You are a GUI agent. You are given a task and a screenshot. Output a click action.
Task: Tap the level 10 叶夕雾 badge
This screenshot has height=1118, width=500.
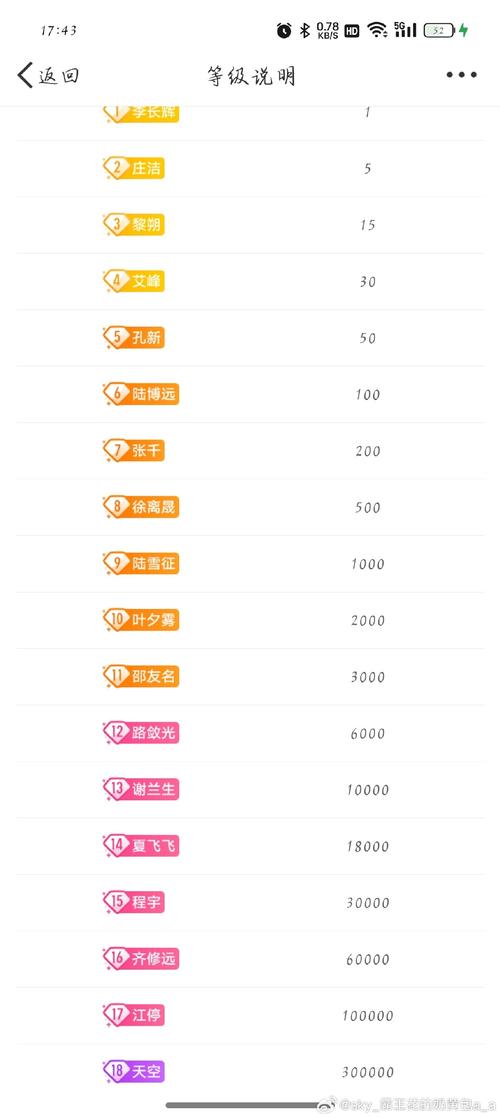click(141, 620)
